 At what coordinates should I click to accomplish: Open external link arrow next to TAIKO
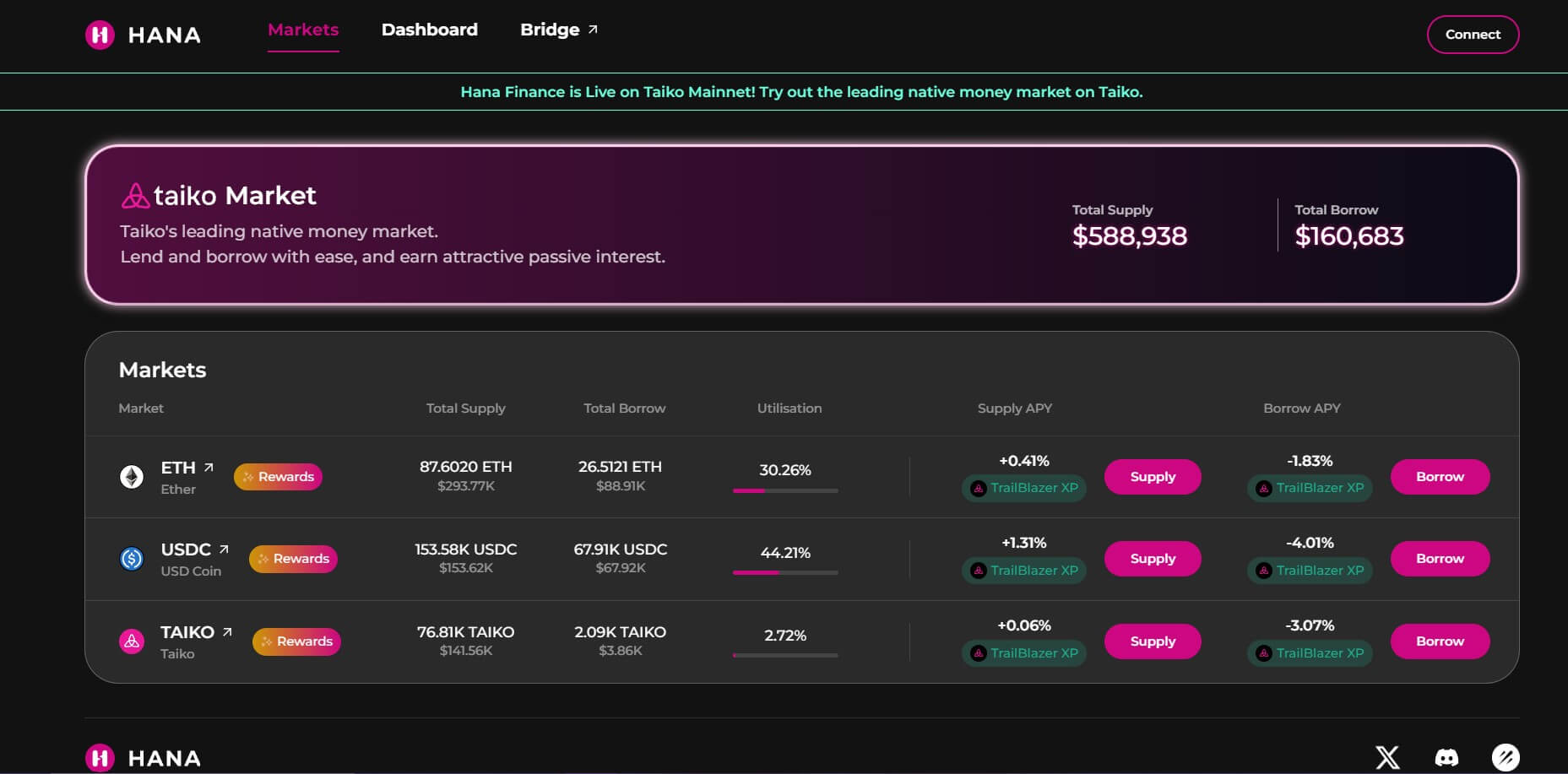(x=227, y=631)
